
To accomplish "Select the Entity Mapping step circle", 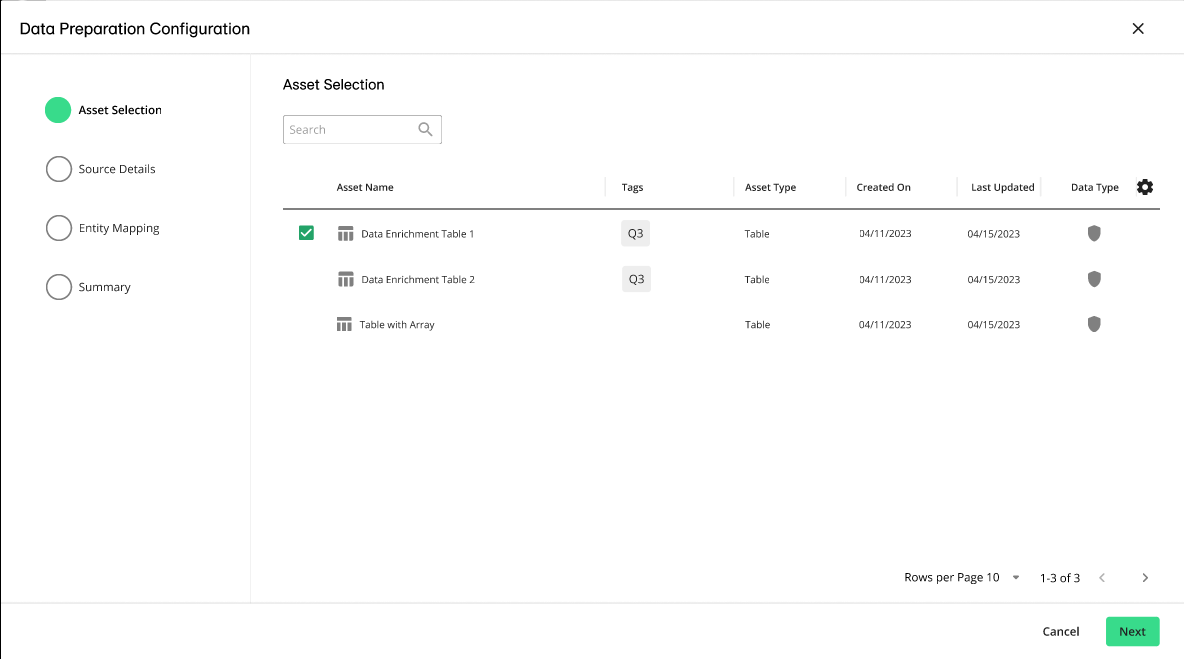I will click(x=58, y=228).
